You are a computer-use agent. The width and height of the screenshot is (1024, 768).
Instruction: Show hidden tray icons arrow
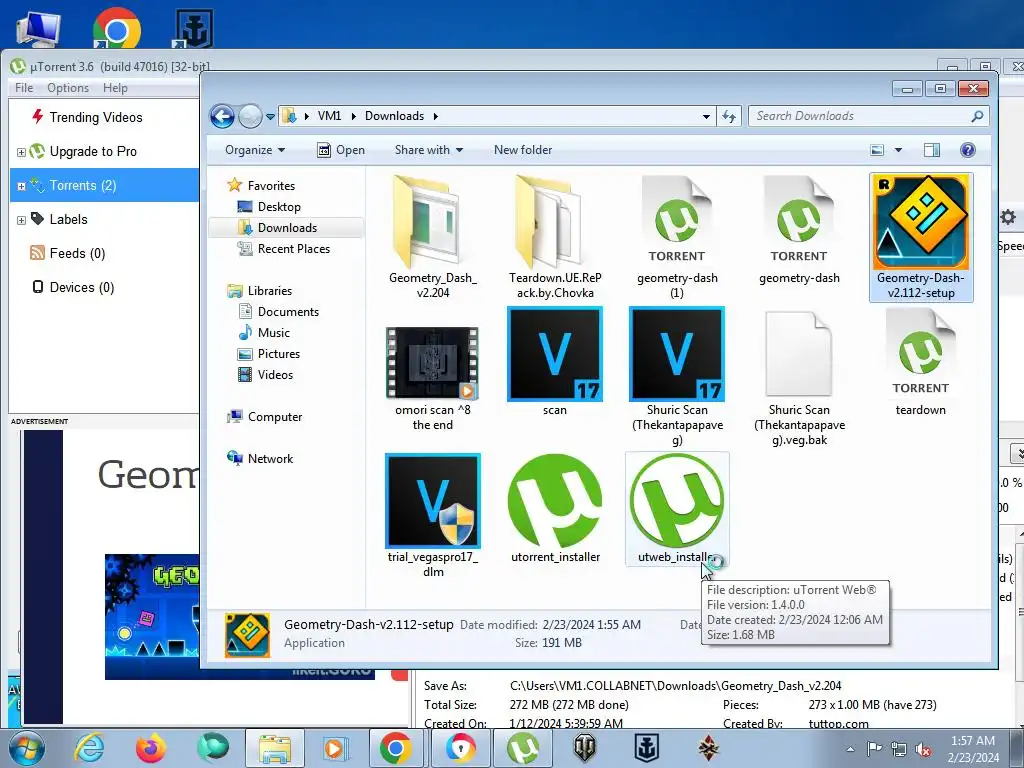click(x=850, y=748)
